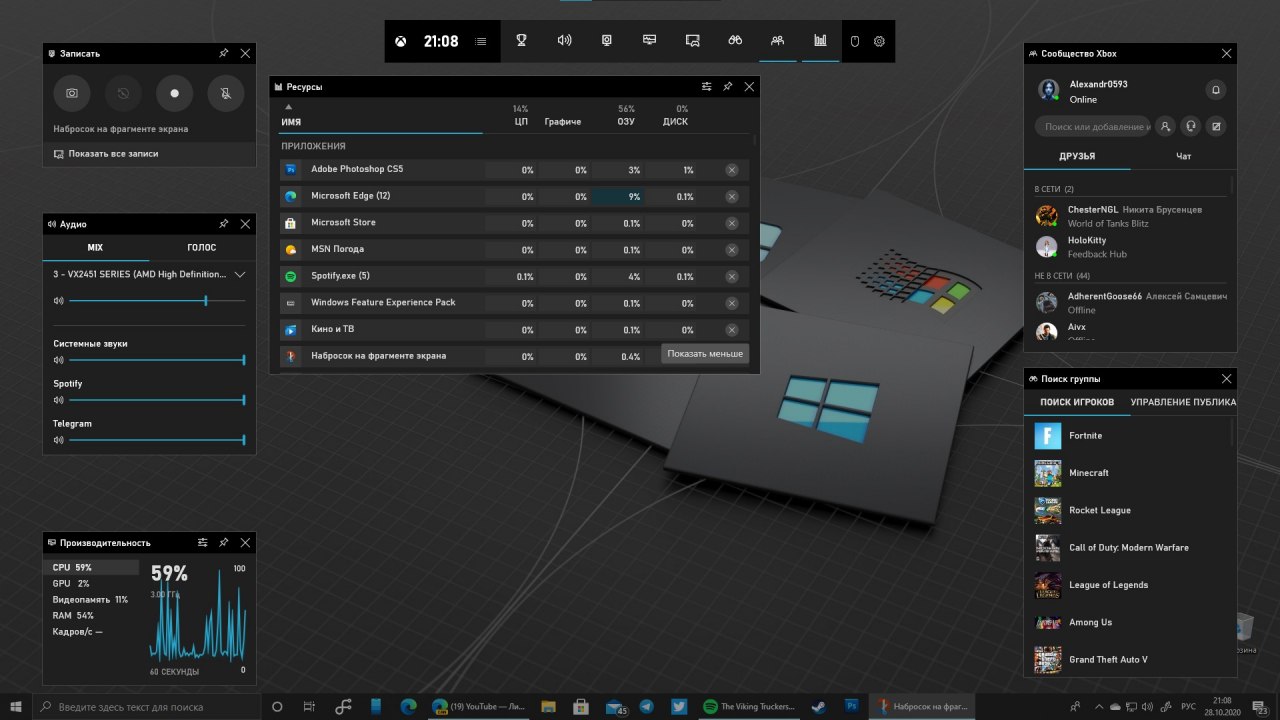The width and height of the screenshot is (1280, 720).
Task: Click the Показать меньше button
Action: click(x=705, y=354)
